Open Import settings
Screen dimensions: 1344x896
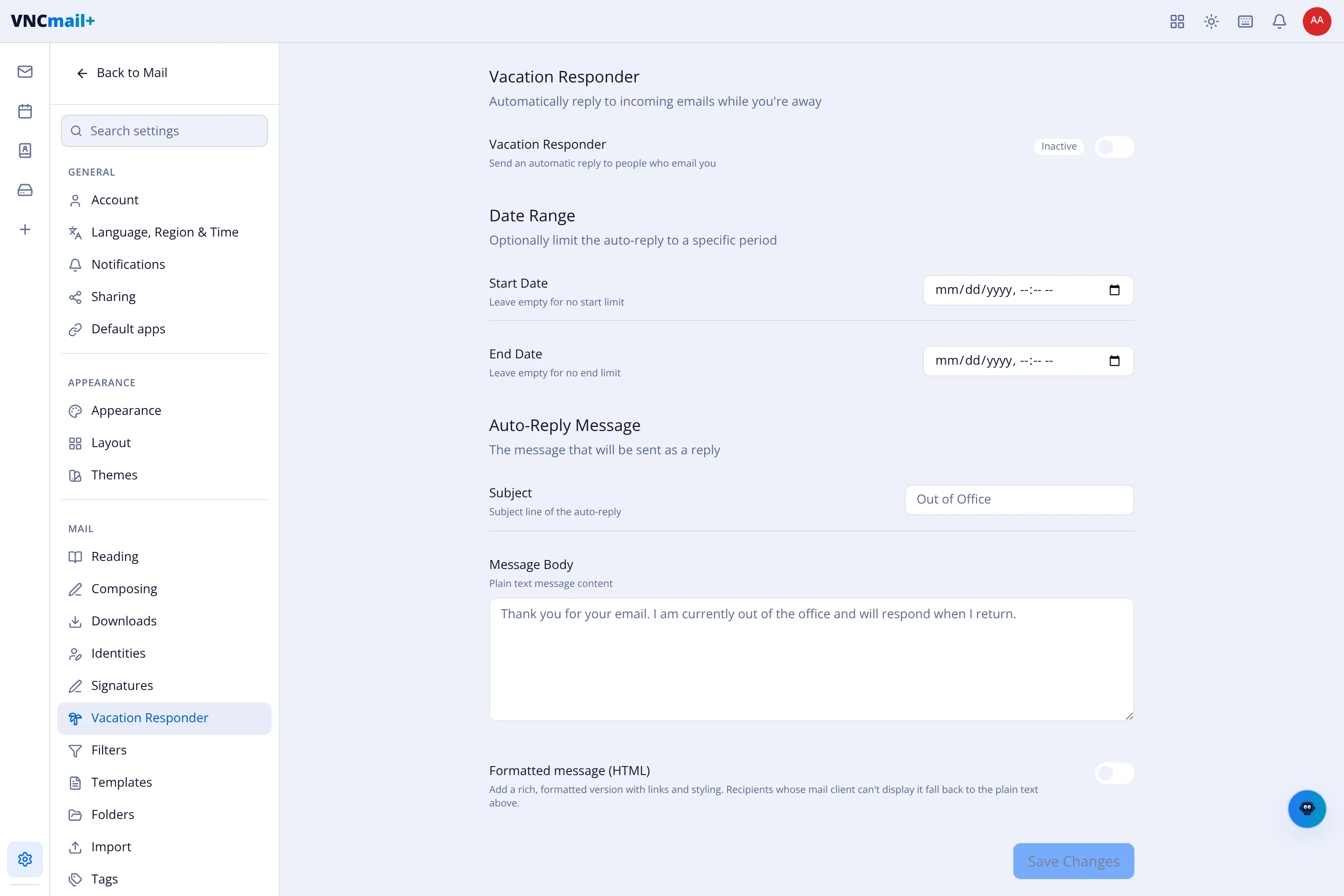(164, 848)
